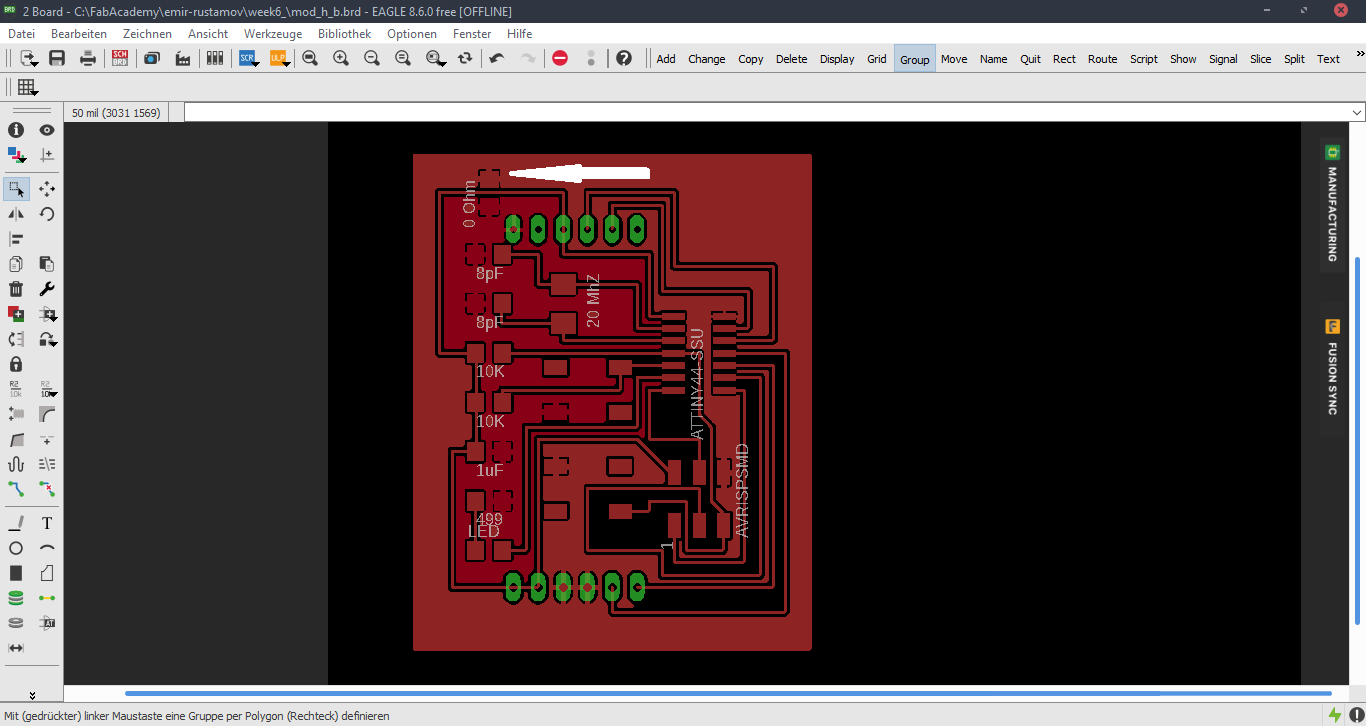Open the Help question mark icon

click(624, 58)
